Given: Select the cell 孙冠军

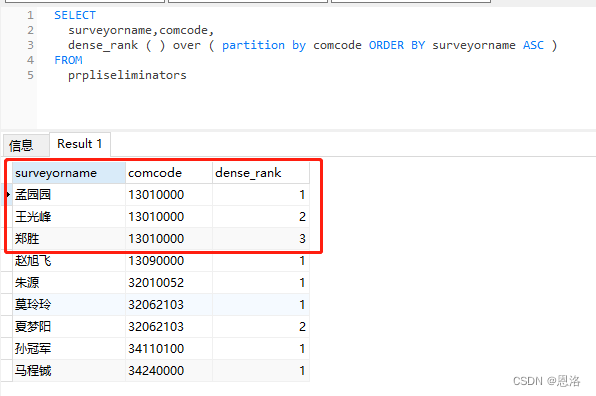Looking at the screenshot, I should 69,348.
